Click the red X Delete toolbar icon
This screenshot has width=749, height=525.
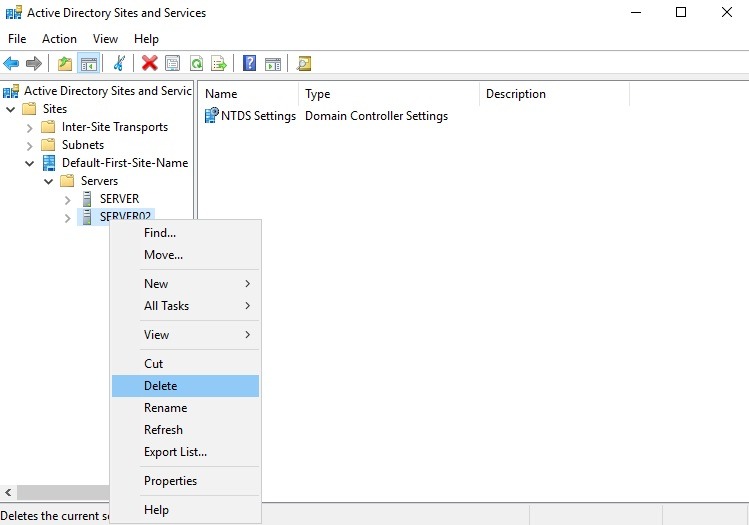(150, 63)
